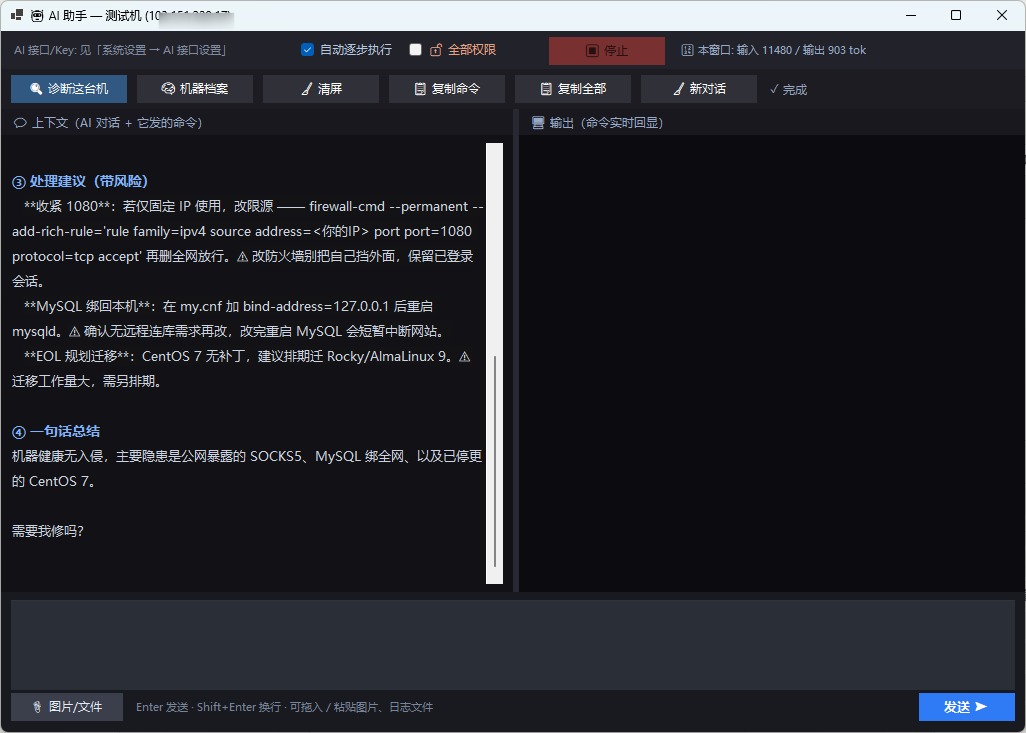The image size is (1026, 733).
Task: Click the broom icon on 新对话
Action: pos(679,89)
